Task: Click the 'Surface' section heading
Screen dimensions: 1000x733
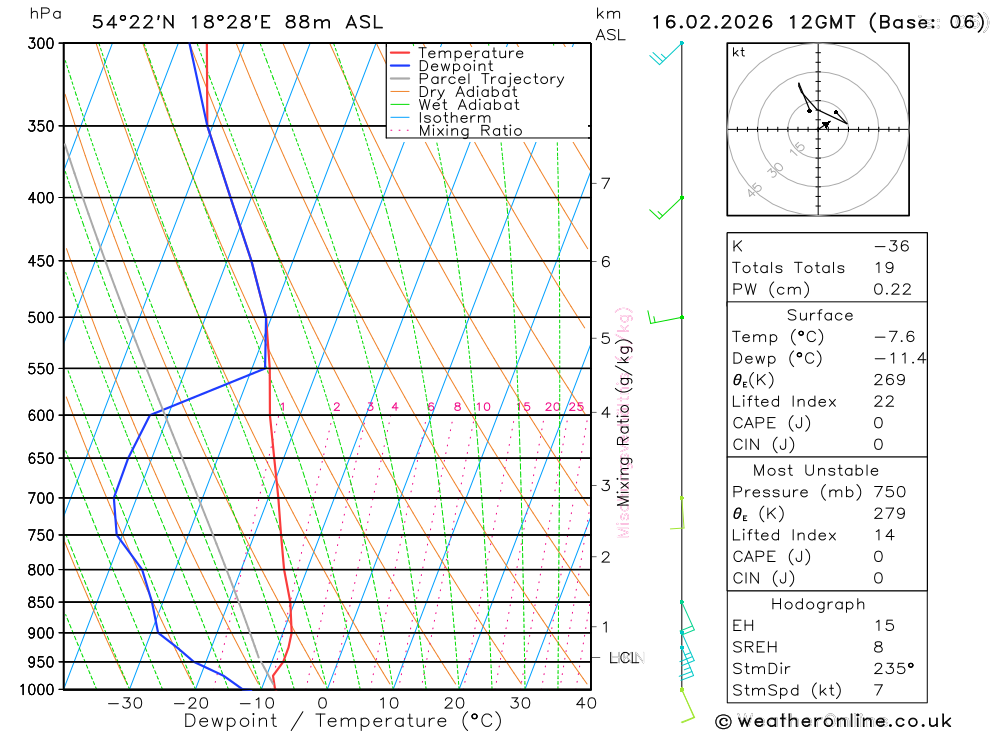Action: [x=820, y=315]
